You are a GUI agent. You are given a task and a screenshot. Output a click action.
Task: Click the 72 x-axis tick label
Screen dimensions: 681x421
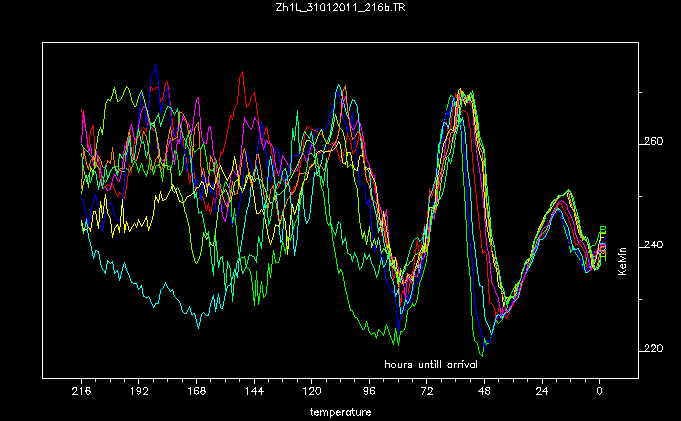[x=427, y=394]
